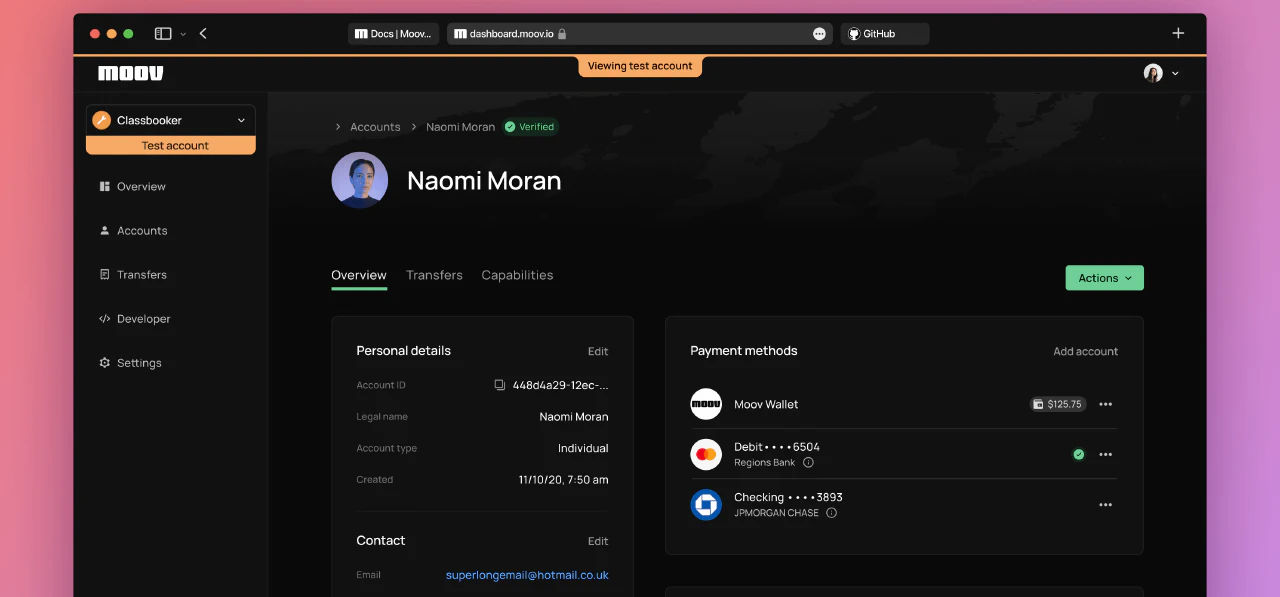Click the green verified check on Debit row
This screenshot has width=1280, height=597.
[1078, 454]
